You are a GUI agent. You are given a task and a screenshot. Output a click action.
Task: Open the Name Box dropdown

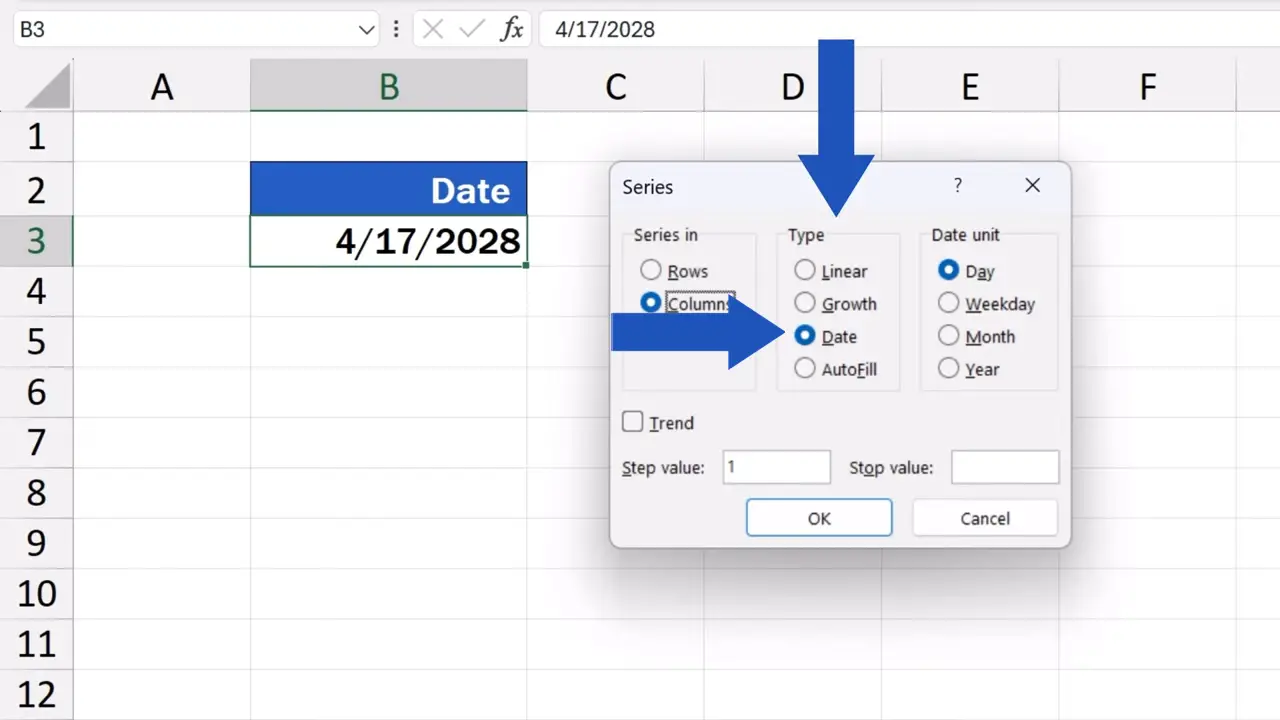366,29
